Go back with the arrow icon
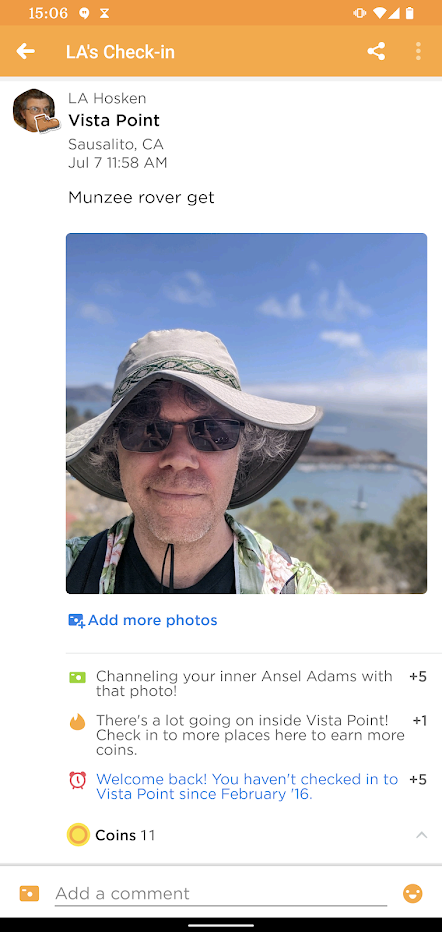The height and width of the screenshot is (932, 442). 26,51
